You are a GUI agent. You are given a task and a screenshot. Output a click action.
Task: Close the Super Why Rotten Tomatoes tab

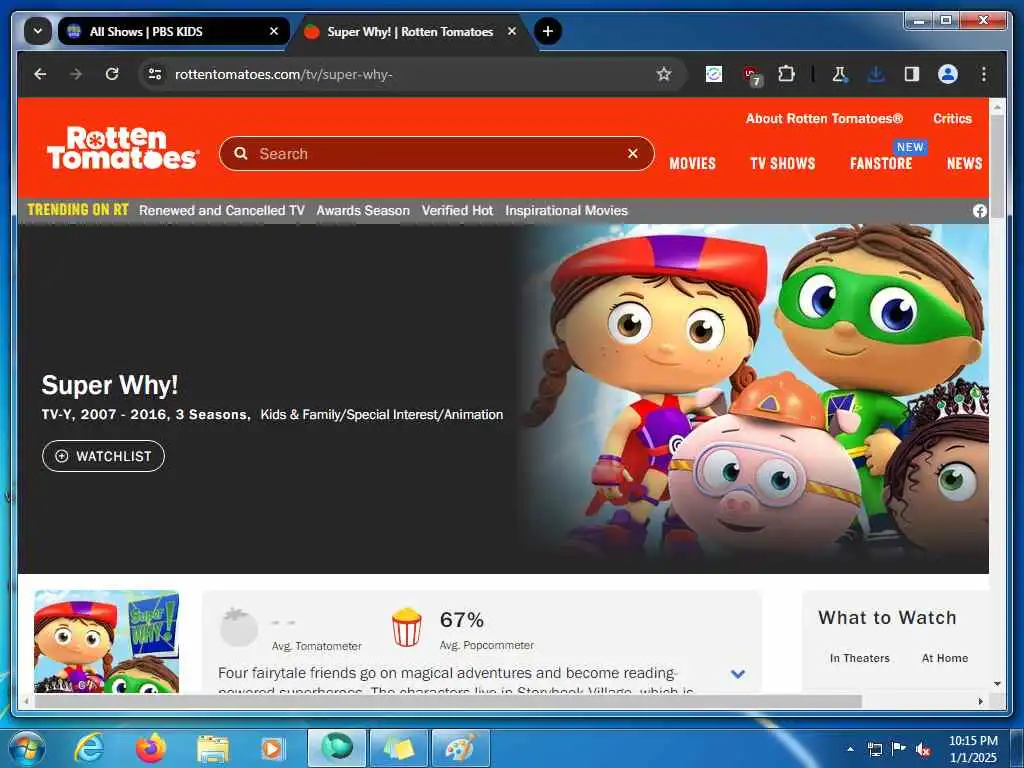point(512,31)
